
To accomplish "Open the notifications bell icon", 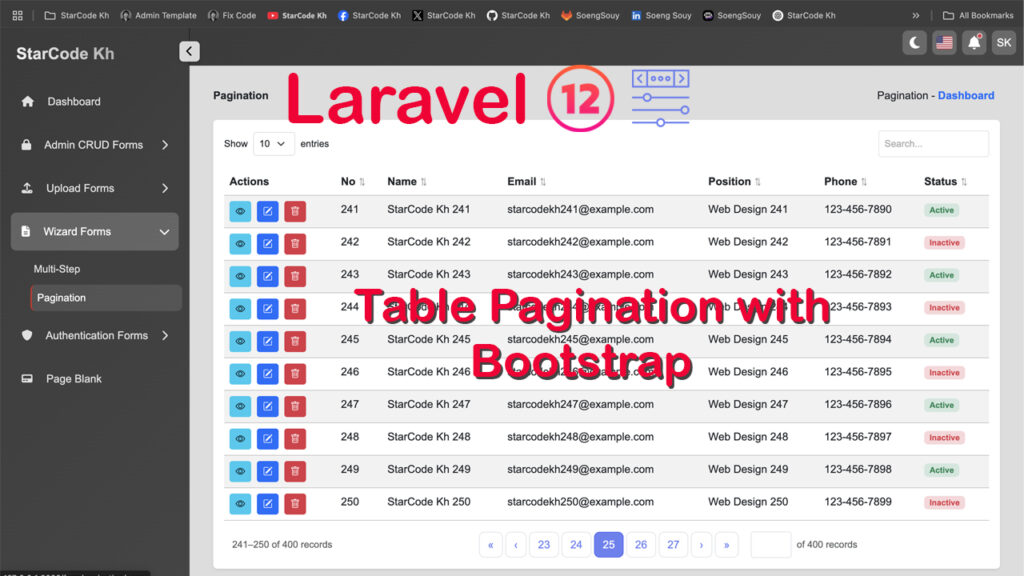I will [x=973, y=43].
